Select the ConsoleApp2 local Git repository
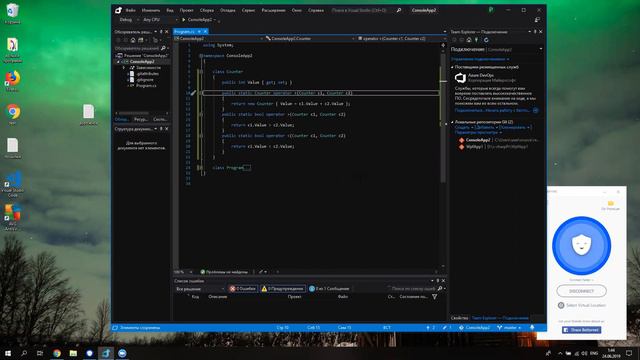The image size is (640, 360). (498, 140)
